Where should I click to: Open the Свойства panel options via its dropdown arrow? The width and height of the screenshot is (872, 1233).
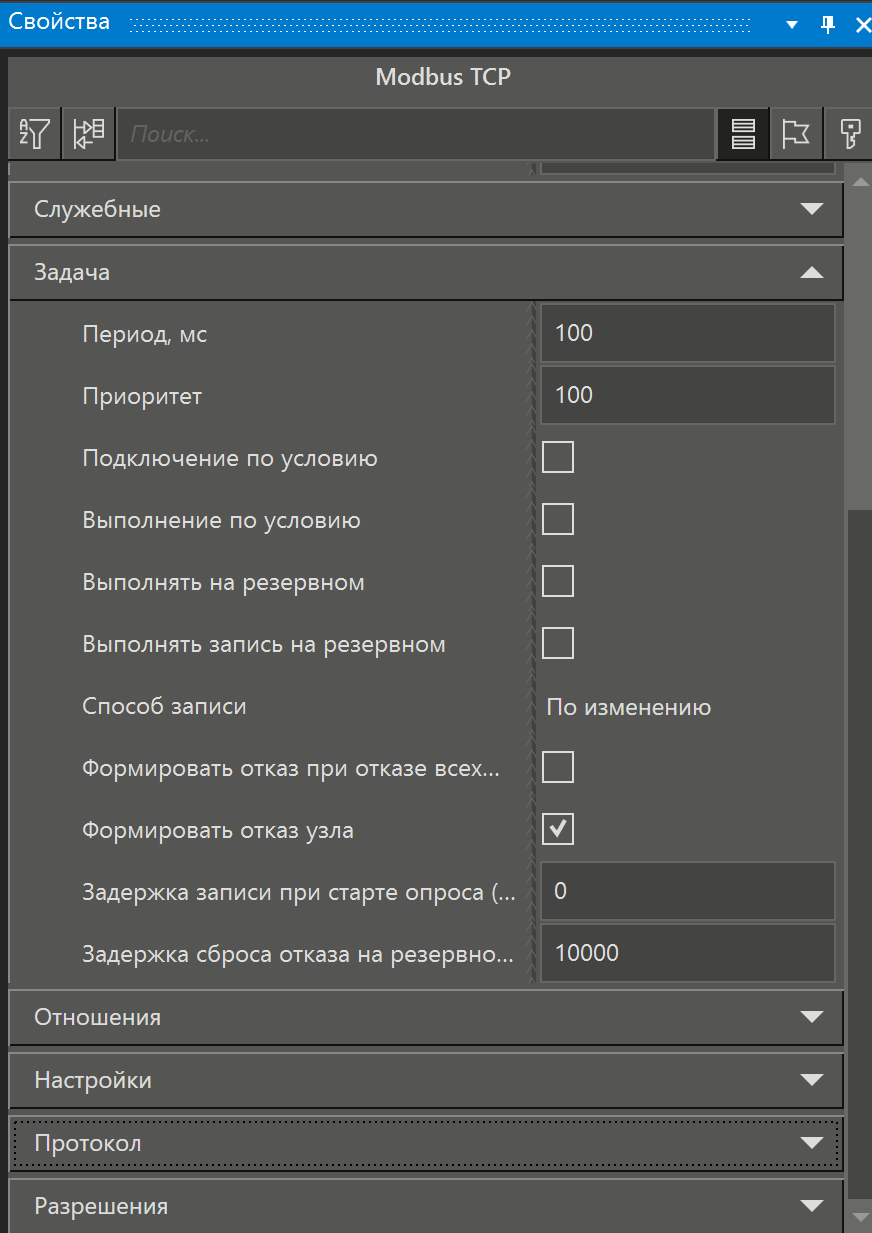791,22
